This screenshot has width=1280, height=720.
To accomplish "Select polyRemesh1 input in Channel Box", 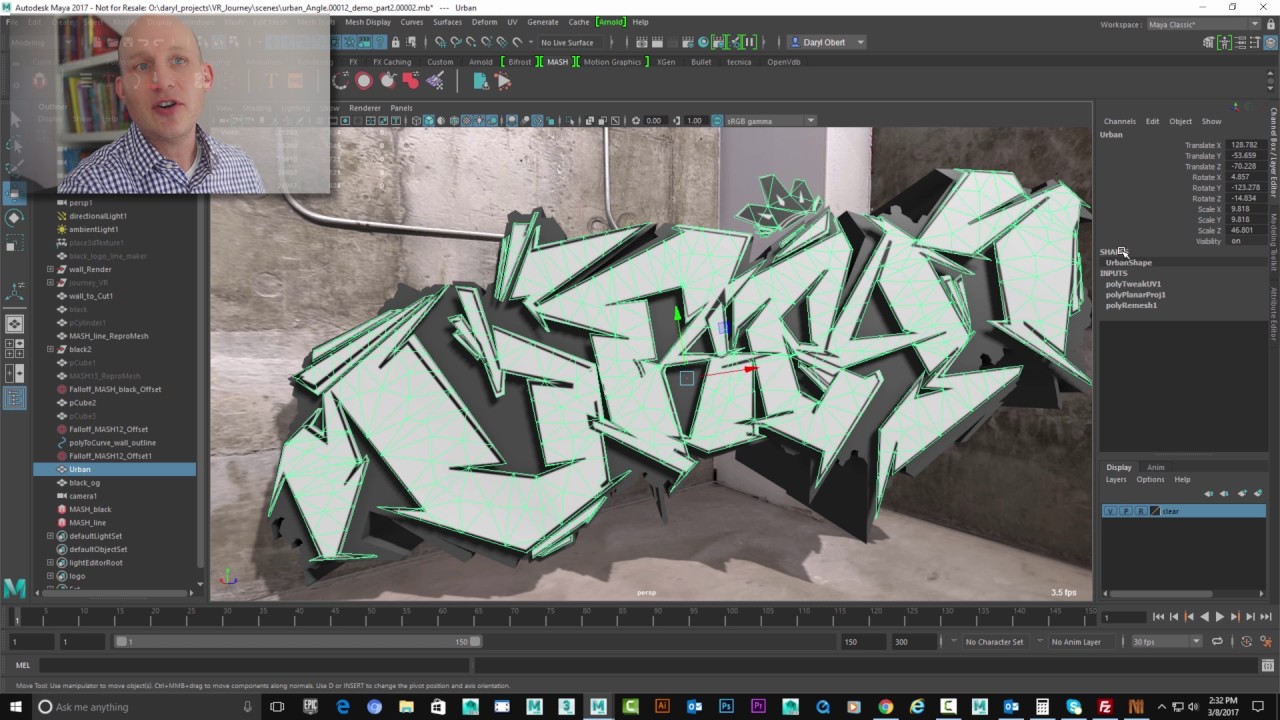I will [x=1131, y=305].
